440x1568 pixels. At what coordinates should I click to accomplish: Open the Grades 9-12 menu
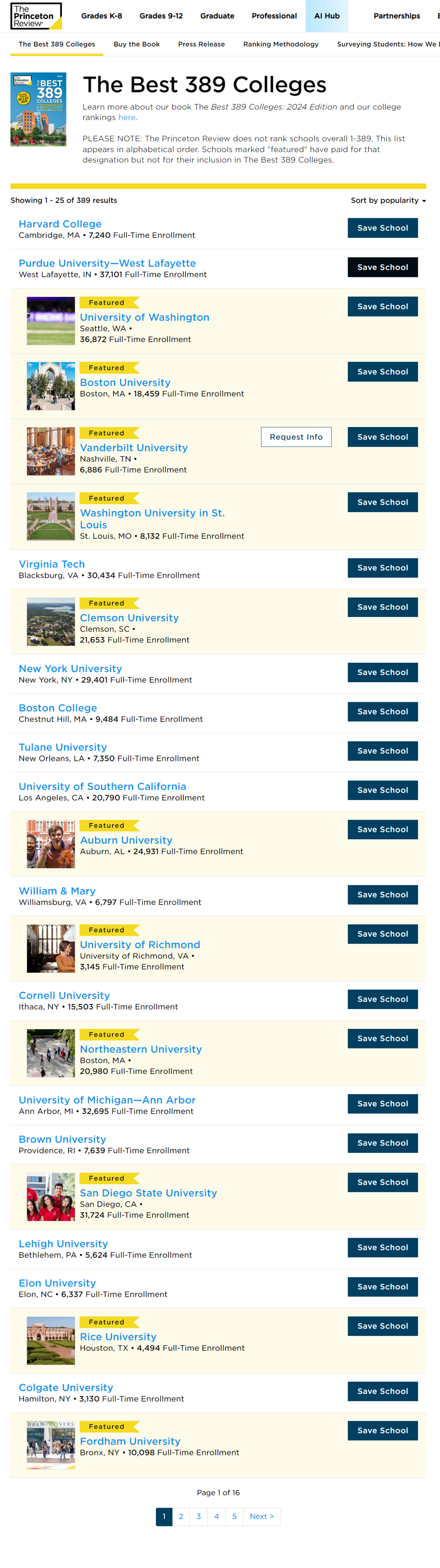(x=161, y=16)
